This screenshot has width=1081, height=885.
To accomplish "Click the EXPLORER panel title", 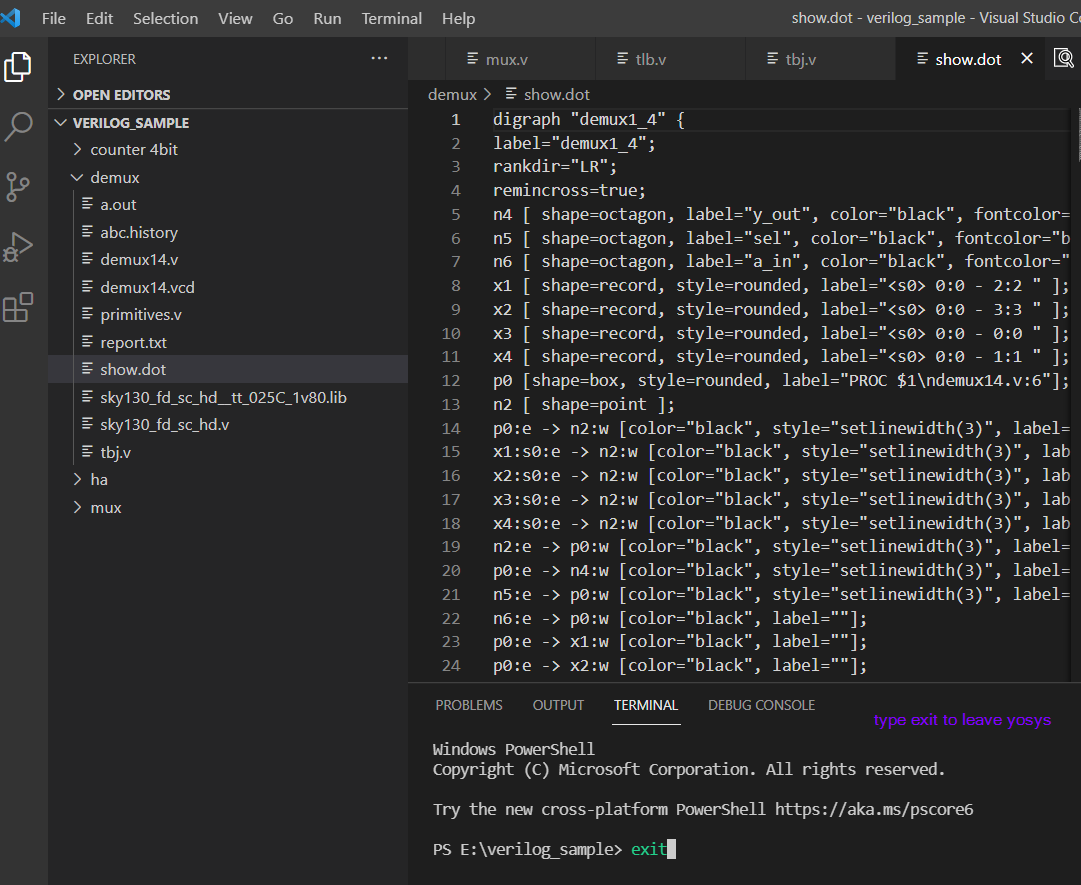I will point(104,59).
